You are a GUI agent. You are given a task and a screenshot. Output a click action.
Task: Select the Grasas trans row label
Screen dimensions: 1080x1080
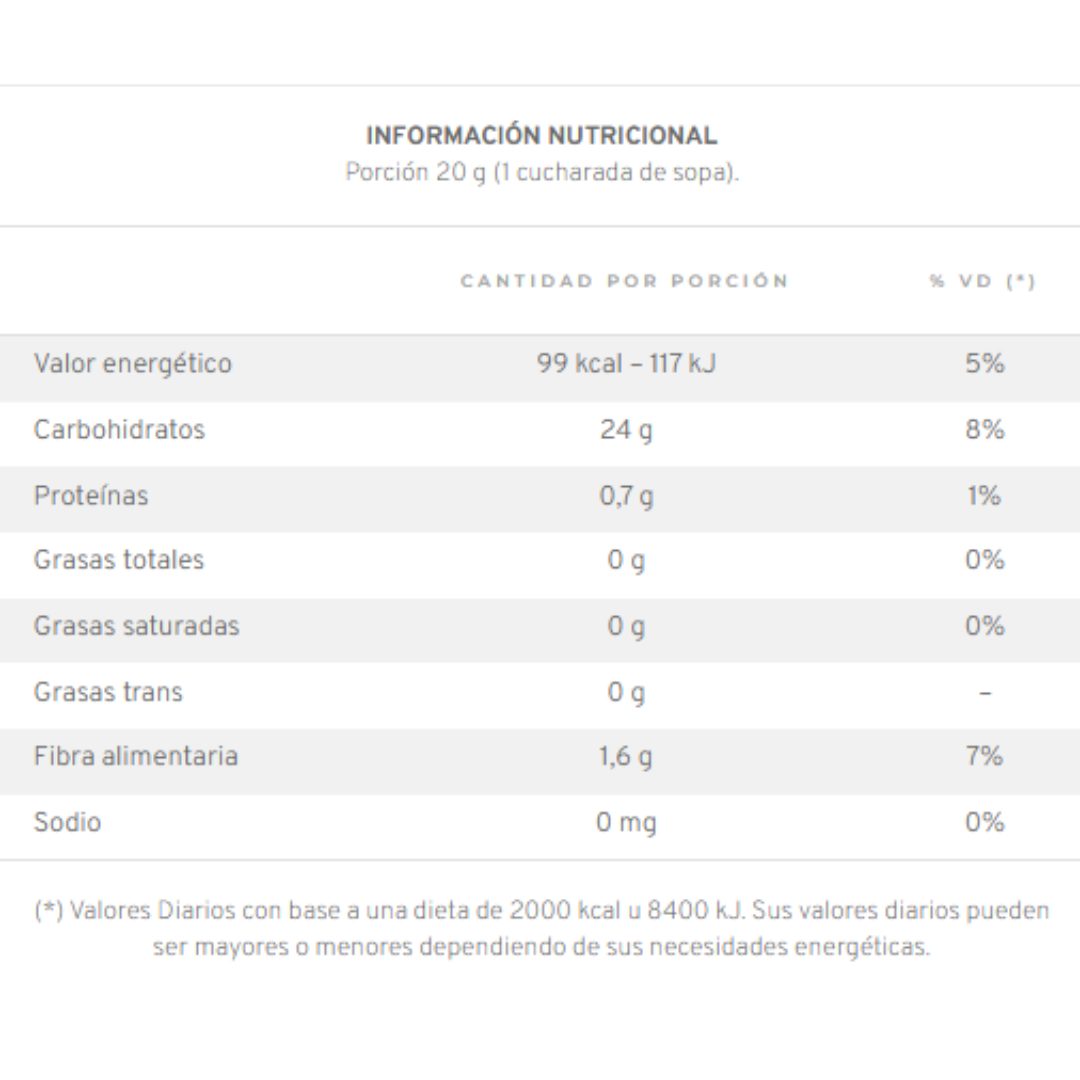click(x=108, y=692)
